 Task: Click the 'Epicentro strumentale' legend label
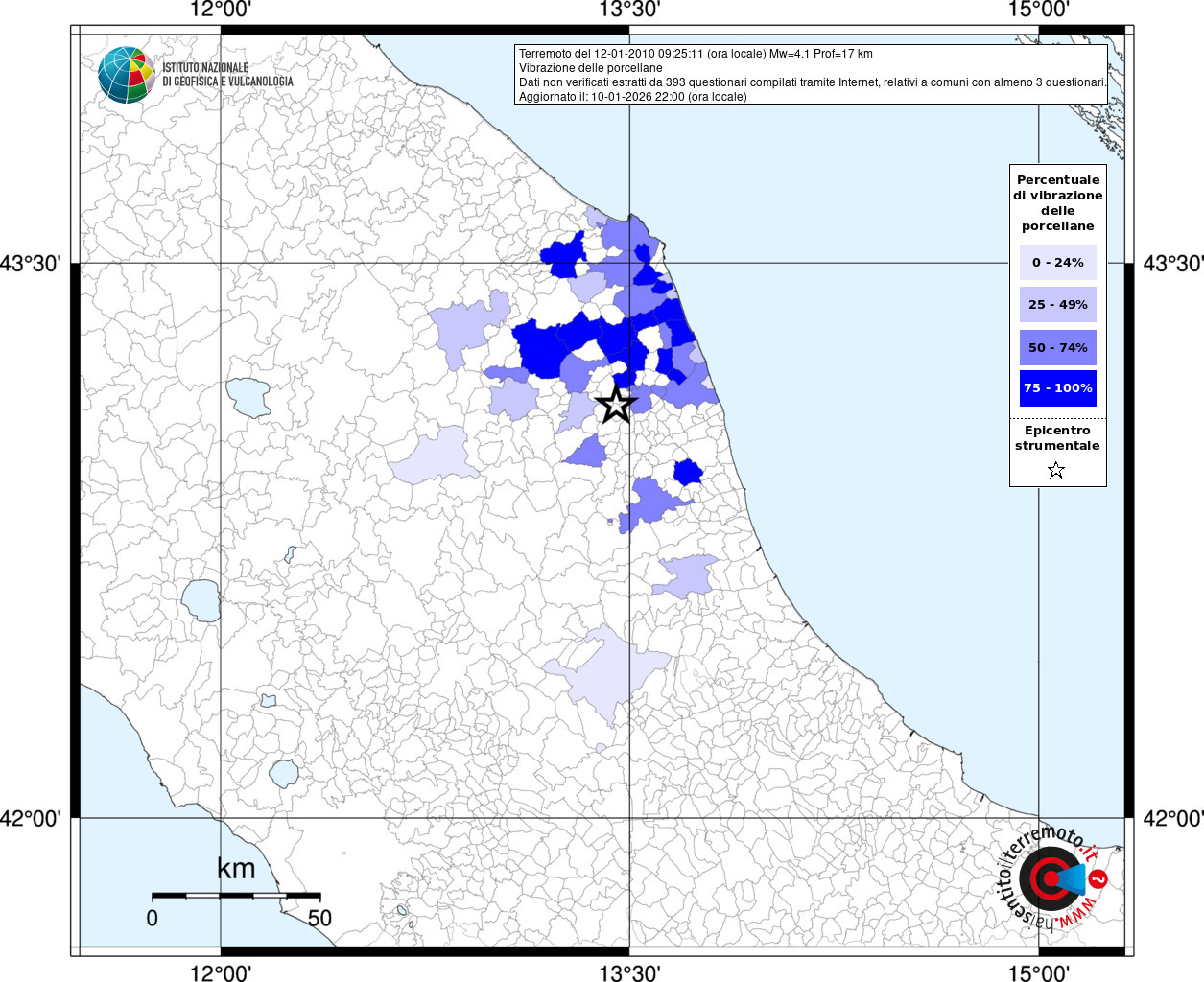pyautogui.click(x=1057, y=438)
